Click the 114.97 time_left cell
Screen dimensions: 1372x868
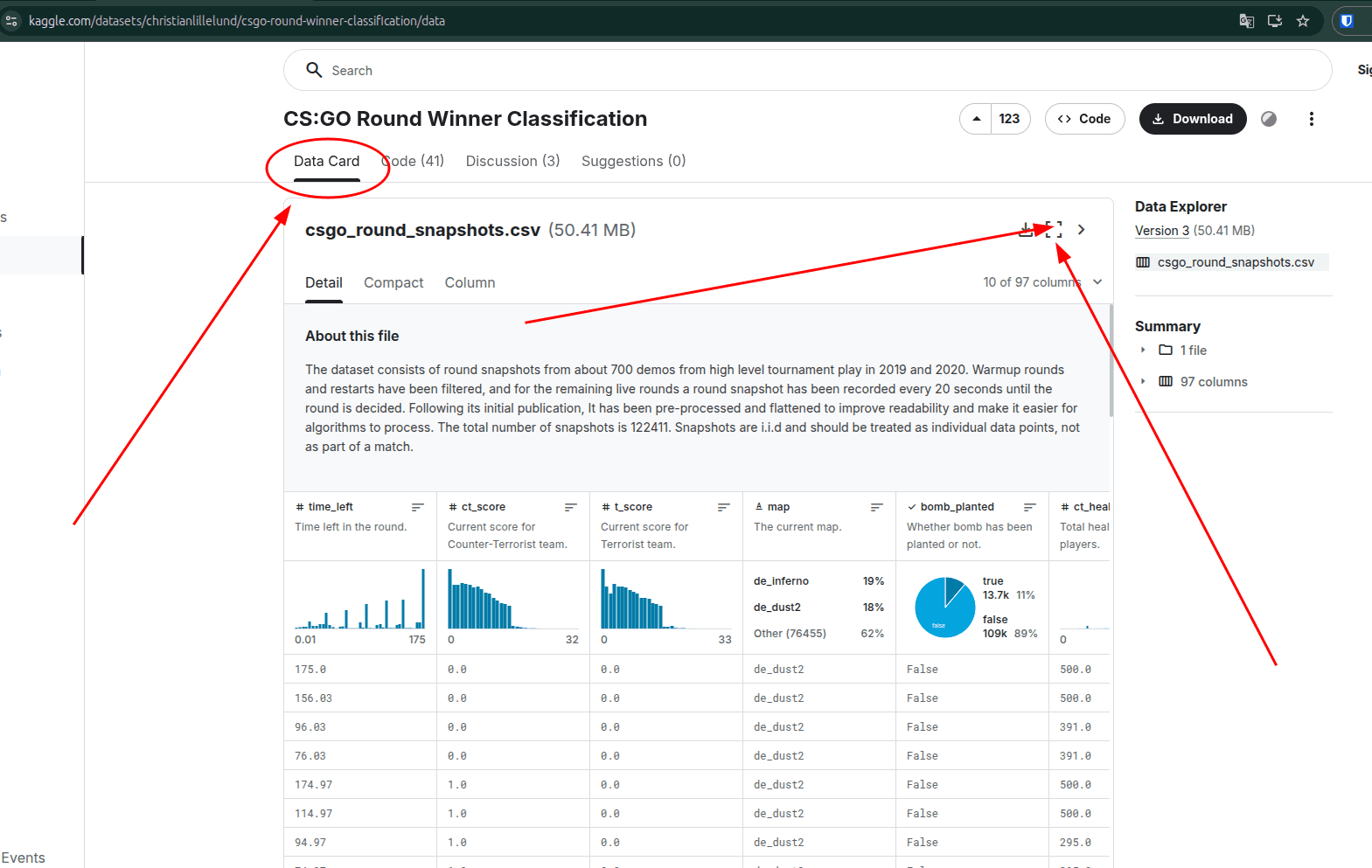point(360,814)
